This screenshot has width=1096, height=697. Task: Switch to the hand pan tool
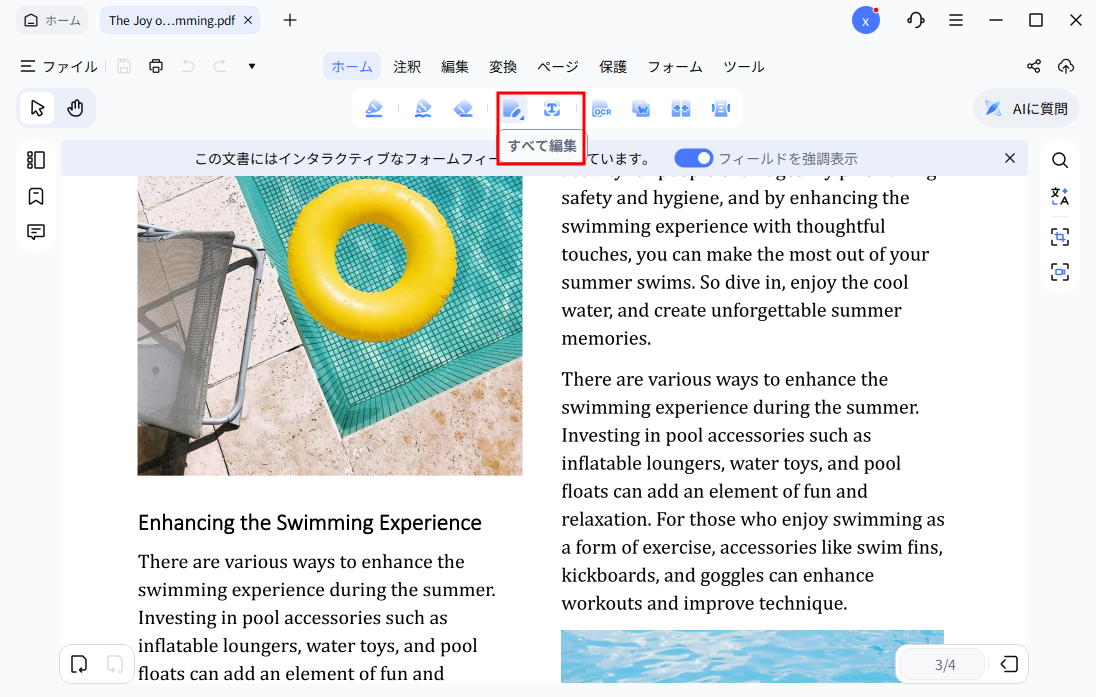coord(75,108)
